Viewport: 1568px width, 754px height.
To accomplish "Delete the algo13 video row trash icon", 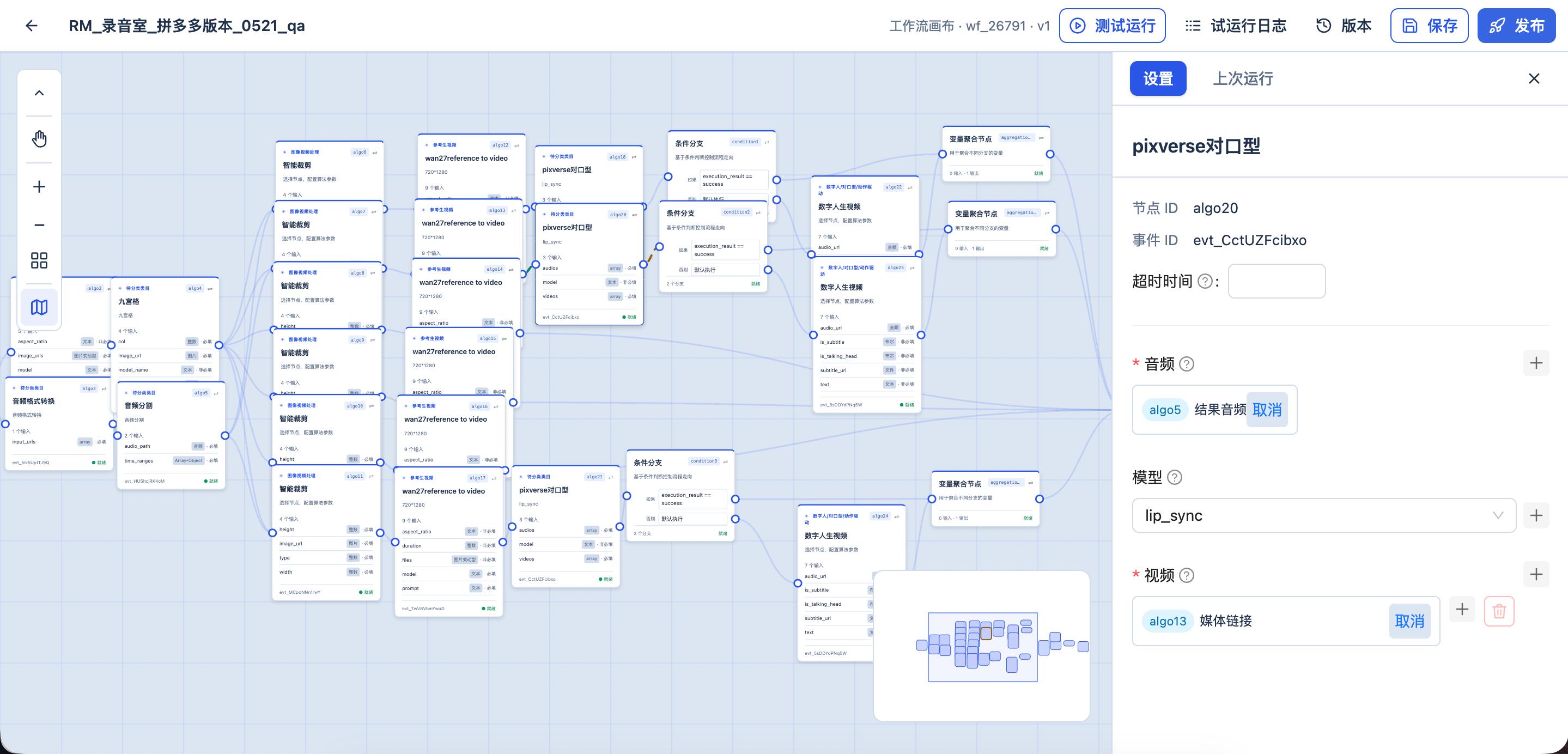I will [1499, 611].
